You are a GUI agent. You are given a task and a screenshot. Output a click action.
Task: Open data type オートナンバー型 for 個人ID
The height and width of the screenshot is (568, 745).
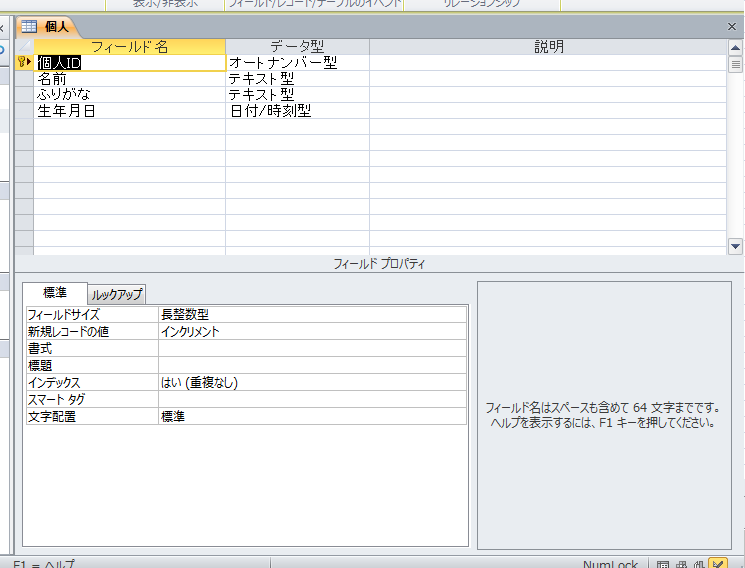[x=297, y=63]
